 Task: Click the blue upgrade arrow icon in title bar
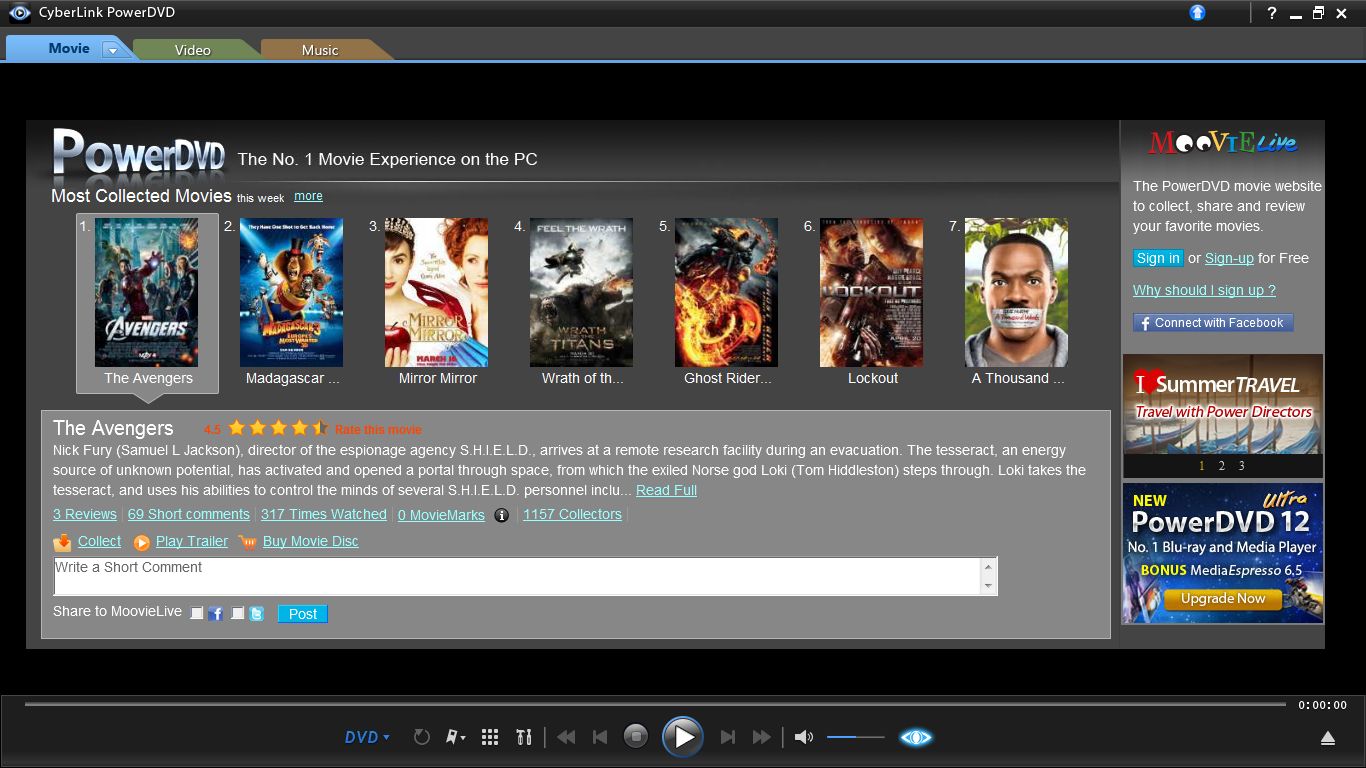click(x=1197, y=13)
